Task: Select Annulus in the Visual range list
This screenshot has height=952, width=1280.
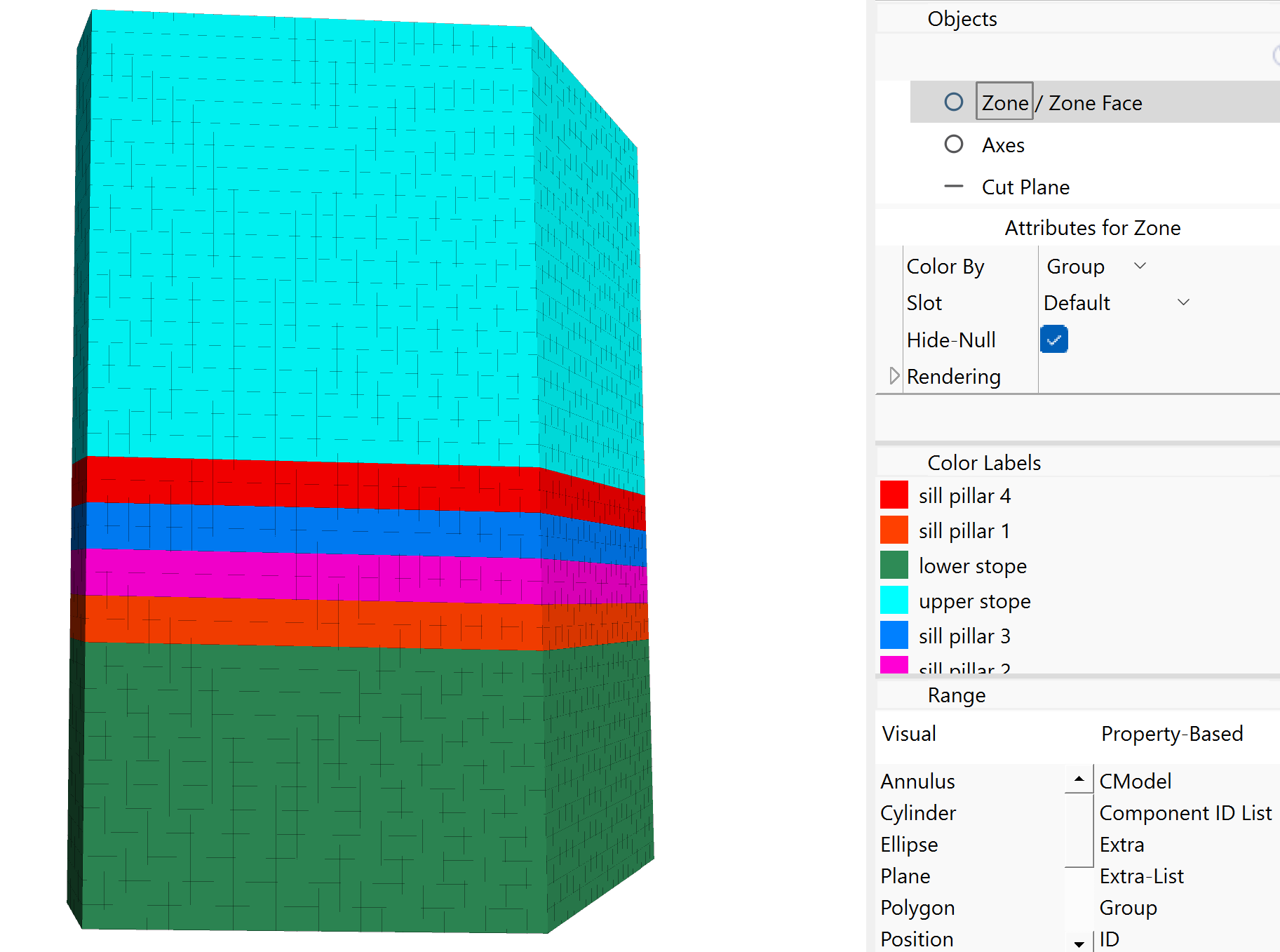Action: (917, 782)
